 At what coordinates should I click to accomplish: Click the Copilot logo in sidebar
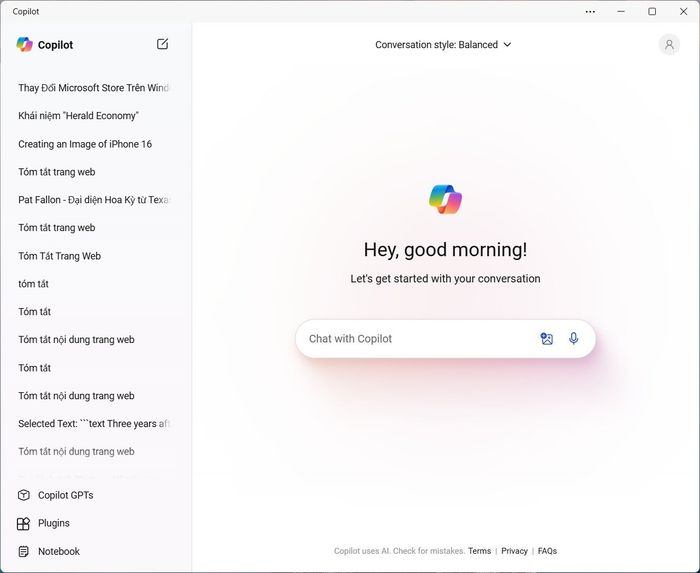[25, 44]
